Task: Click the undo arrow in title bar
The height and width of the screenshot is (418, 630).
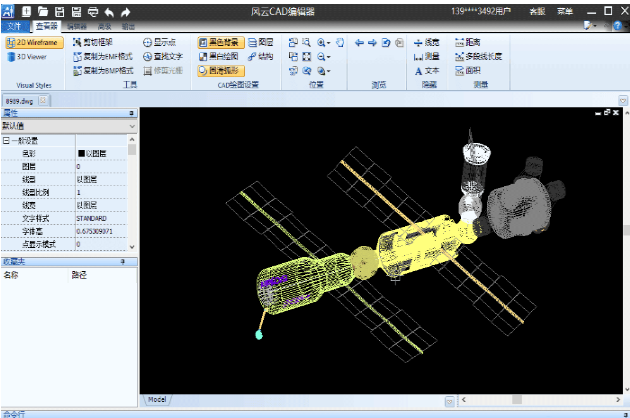Action: [109, 11]
